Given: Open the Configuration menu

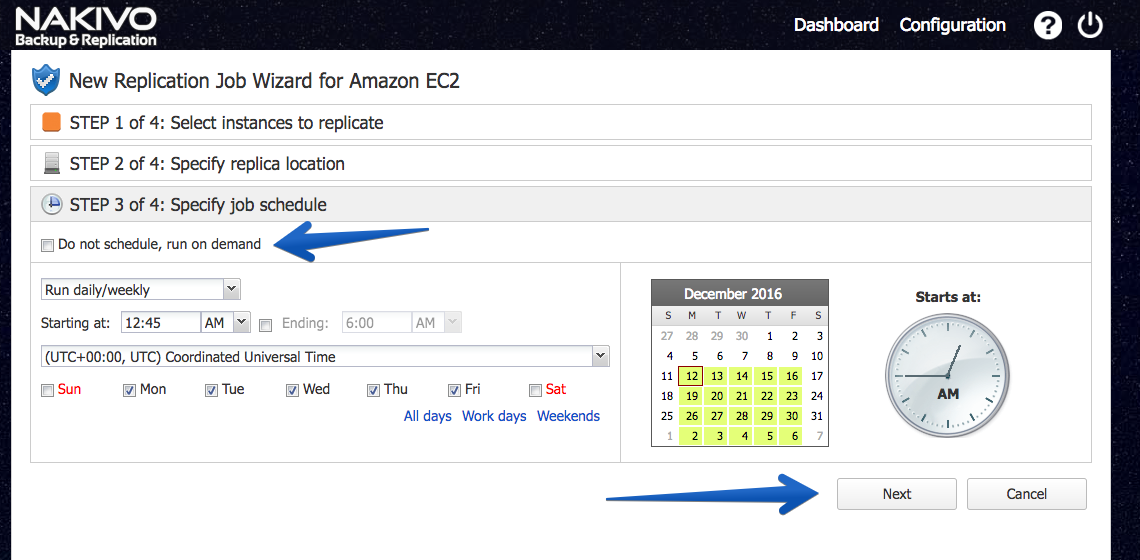Looking at the screenshot, I should point(952,25).
